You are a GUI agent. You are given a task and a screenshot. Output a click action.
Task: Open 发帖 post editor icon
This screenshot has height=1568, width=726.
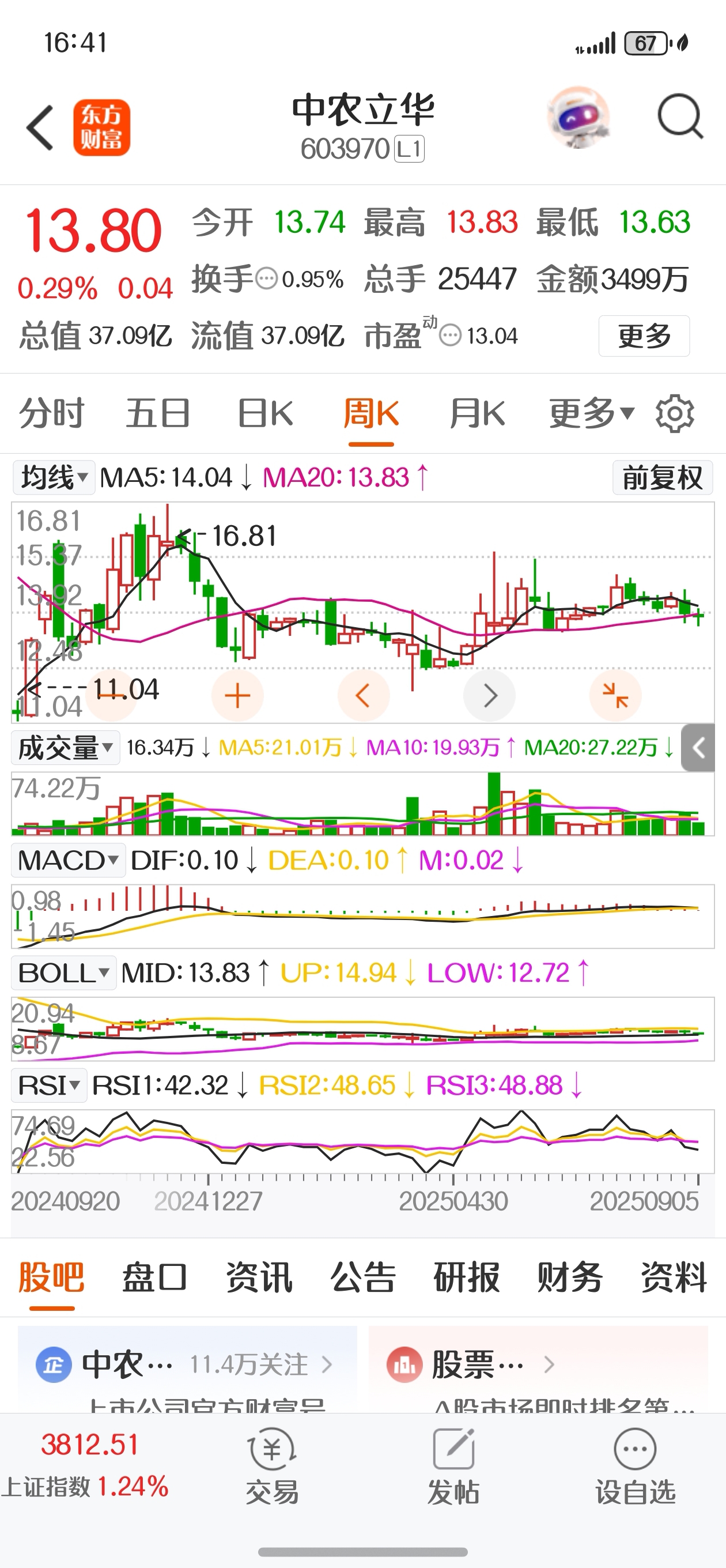tap(453, 1467)
